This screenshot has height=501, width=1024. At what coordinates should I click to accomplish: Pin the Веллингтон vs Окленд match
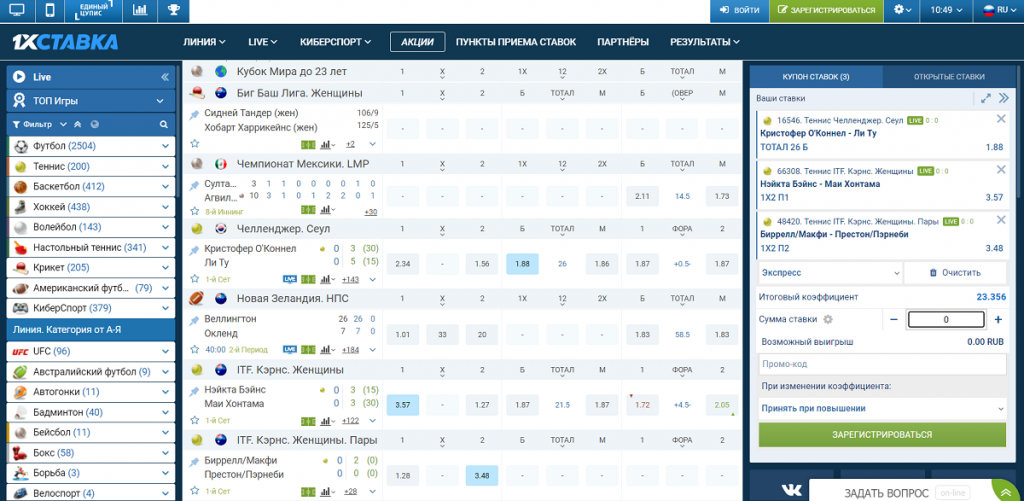pos(194,318)
